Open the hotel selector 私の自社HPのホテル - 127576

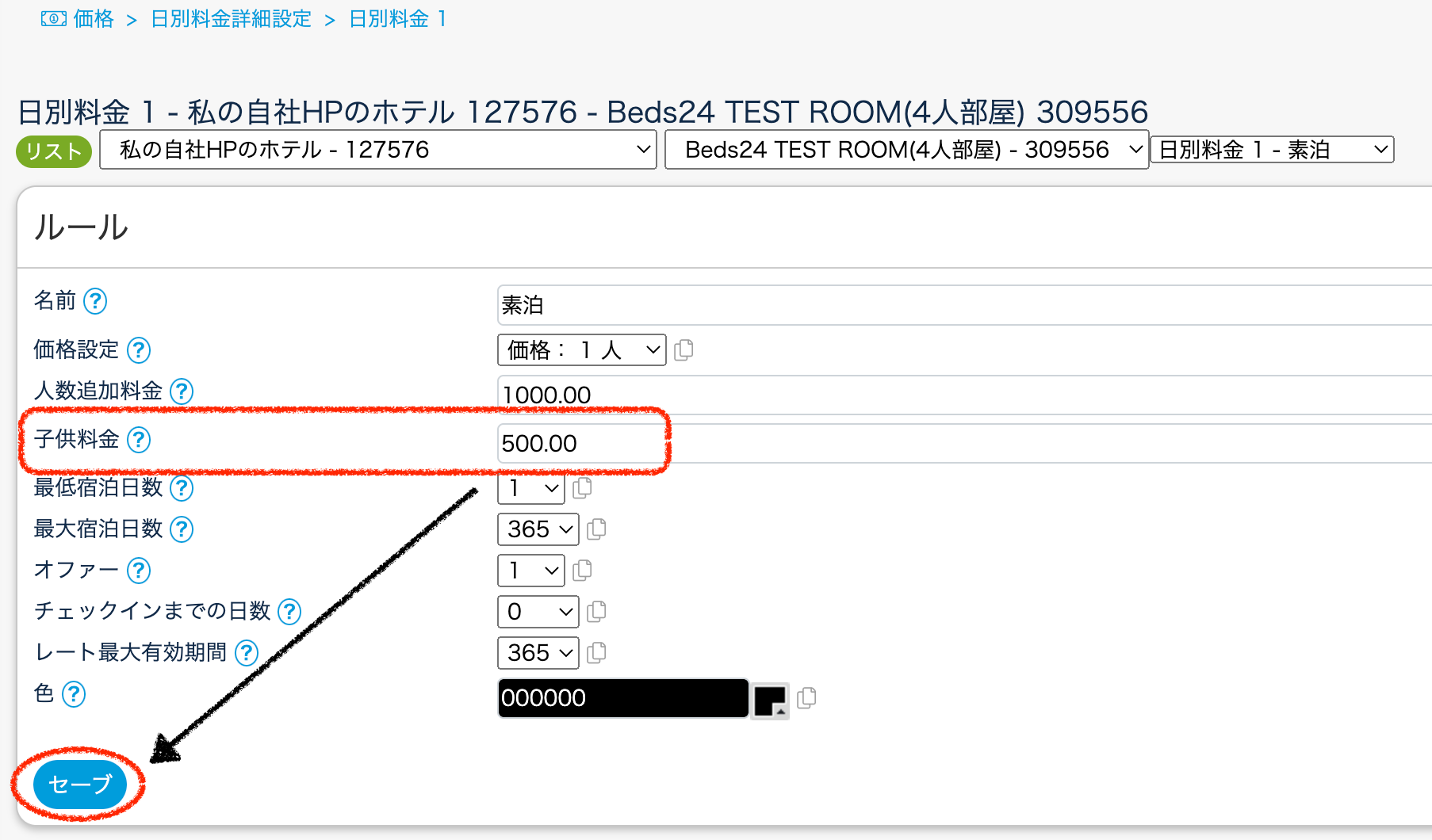377,150
